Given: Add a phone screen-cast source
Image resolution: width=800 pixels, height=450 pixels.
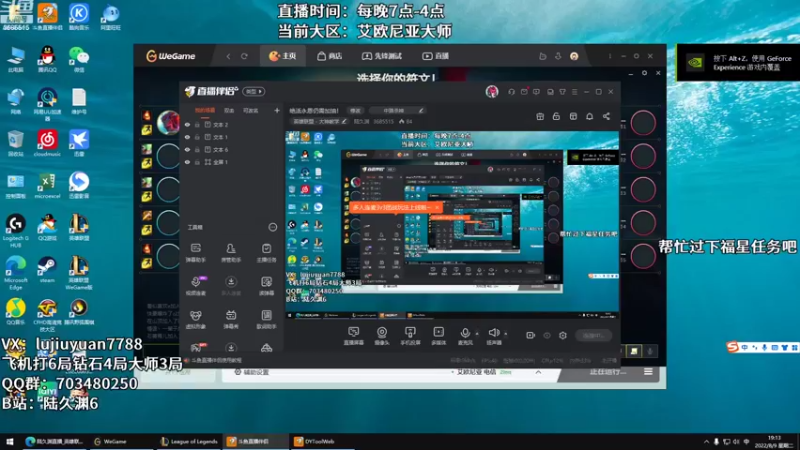Looking at the screenshot, I should 410,336.
